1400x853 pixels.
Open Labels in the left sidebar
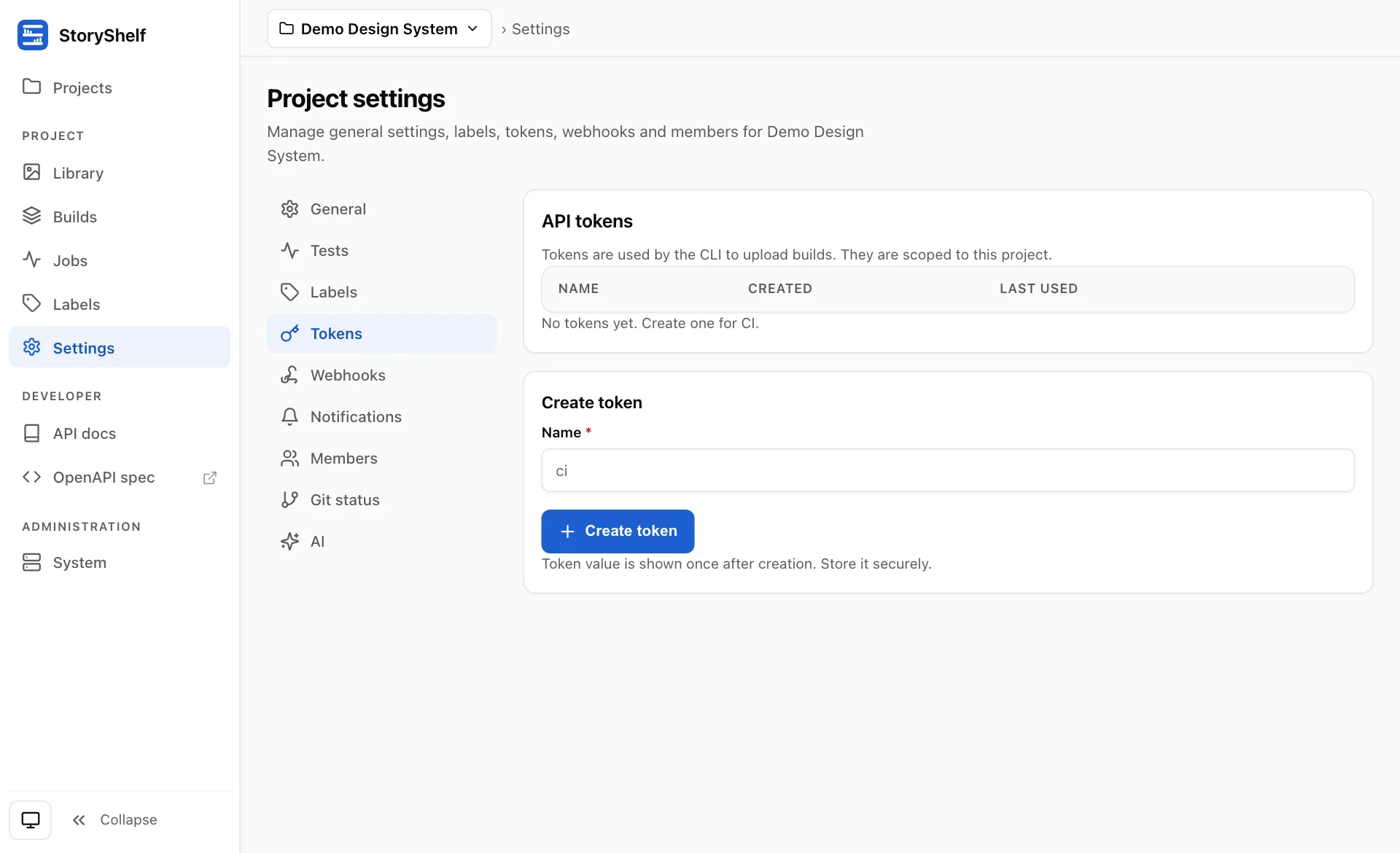coord(120,304)
